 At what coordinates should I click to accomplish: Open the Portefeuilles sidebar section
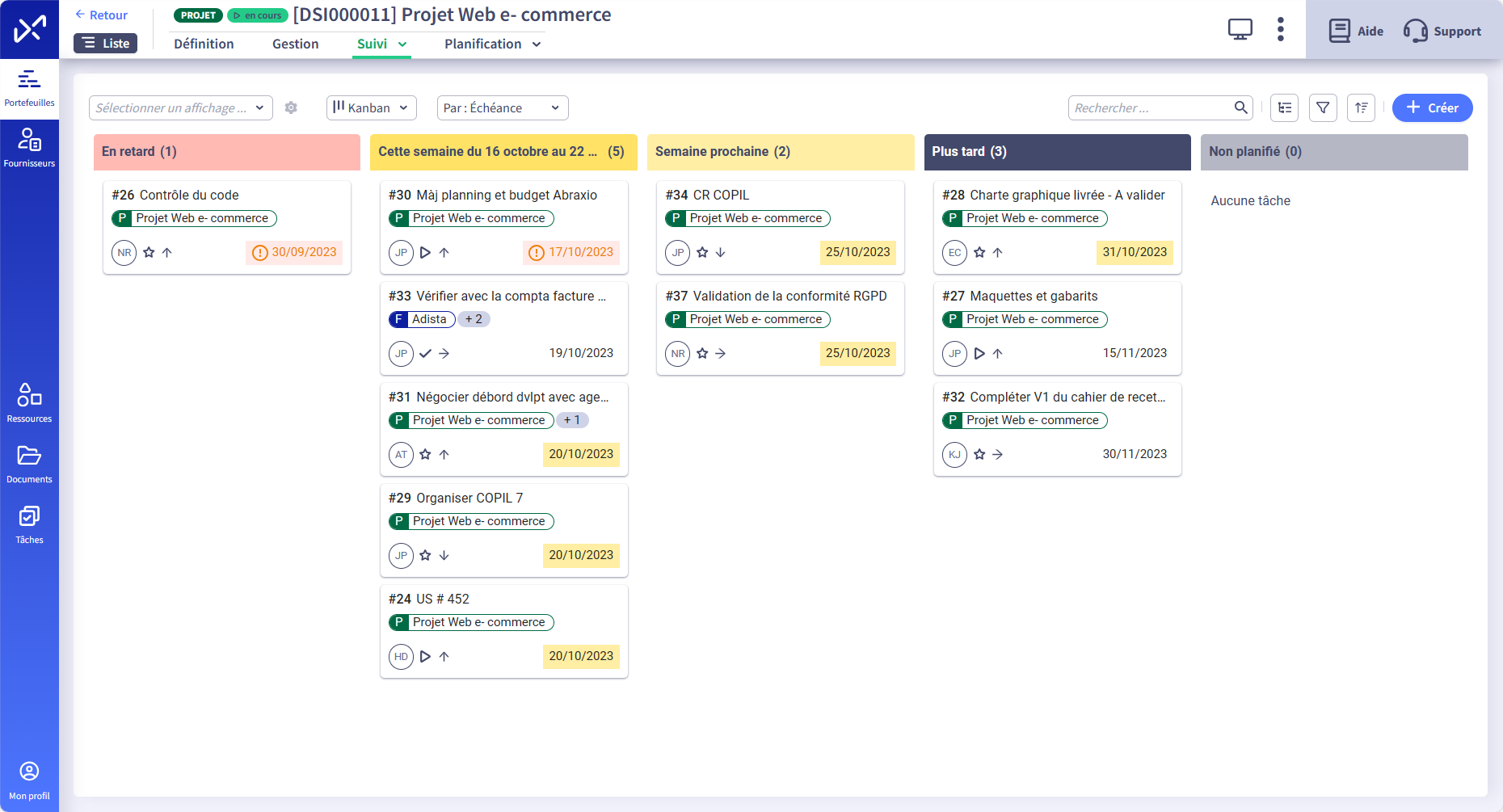(29, 89)
